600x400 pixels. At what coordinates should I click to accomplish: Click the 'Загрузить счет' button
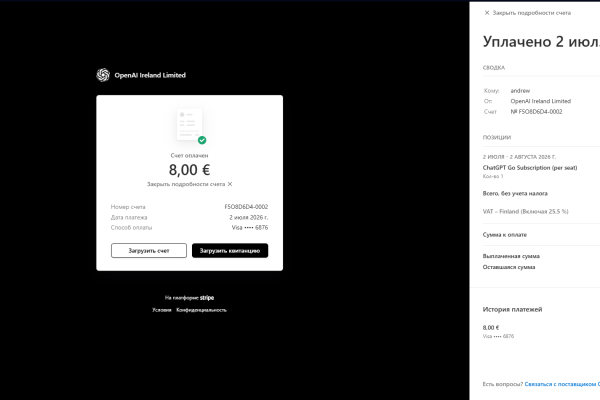tap(149, 251)
